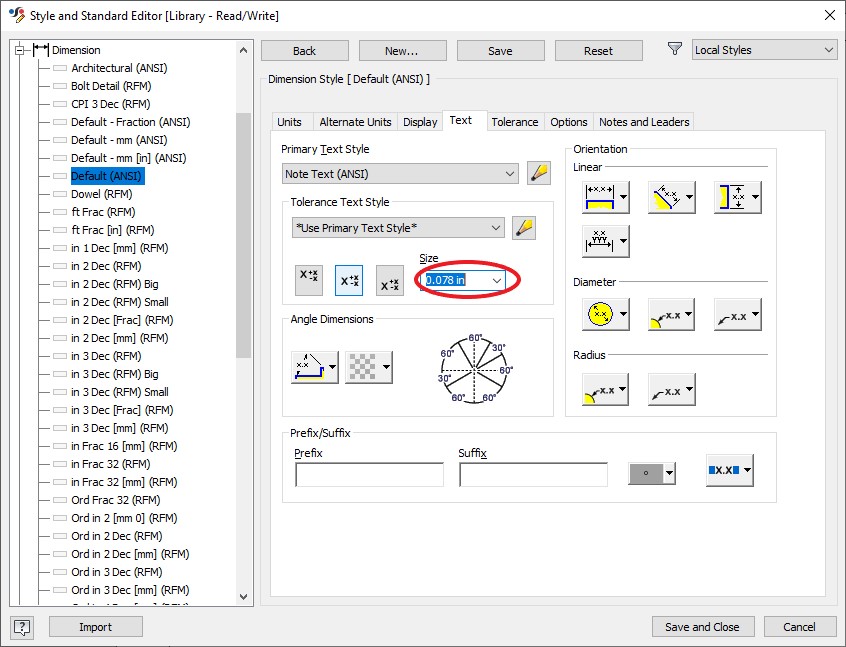Select in 3 Dec [Frac] (RFM) style
The image size is (846, 647).
pos(122,410)
